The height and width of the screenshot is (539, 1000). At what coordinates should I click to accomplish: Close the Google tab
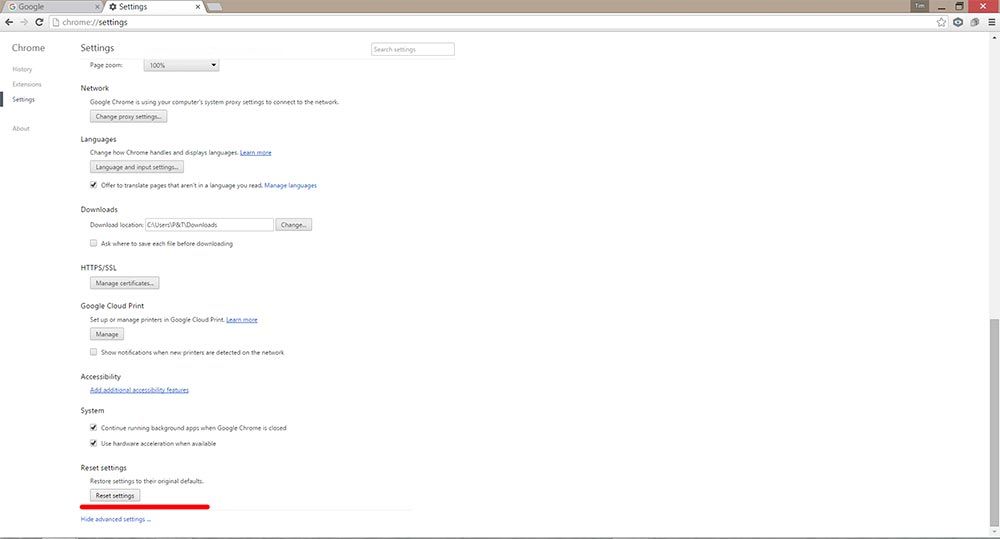click(98, 7)
